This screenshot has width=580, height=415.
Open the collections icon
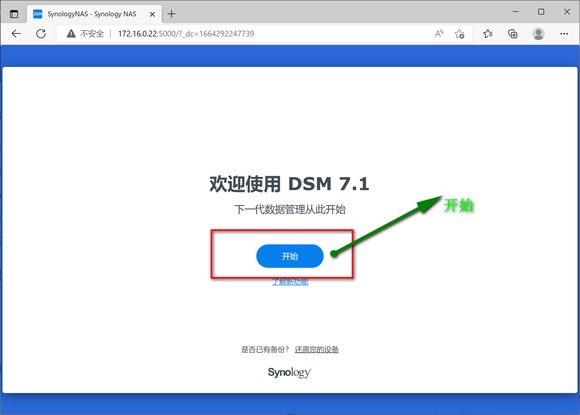(x=513, y=34)
